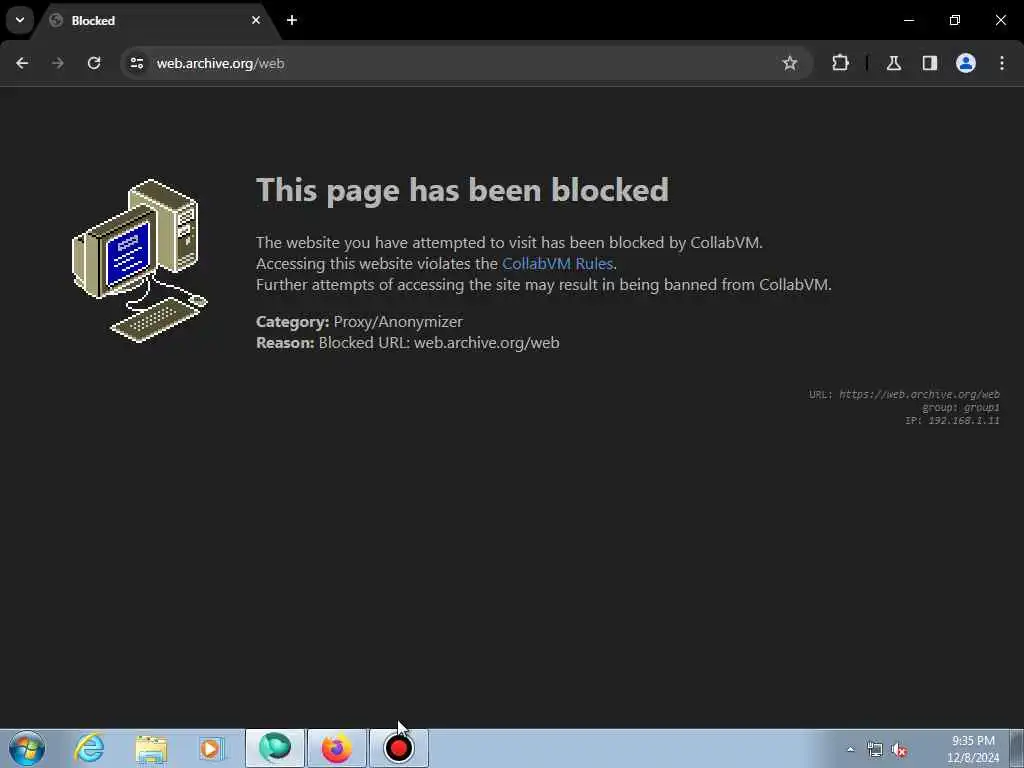1024x768 pixels.
Task: Click the network tray icon
Action: click(874, 750)
